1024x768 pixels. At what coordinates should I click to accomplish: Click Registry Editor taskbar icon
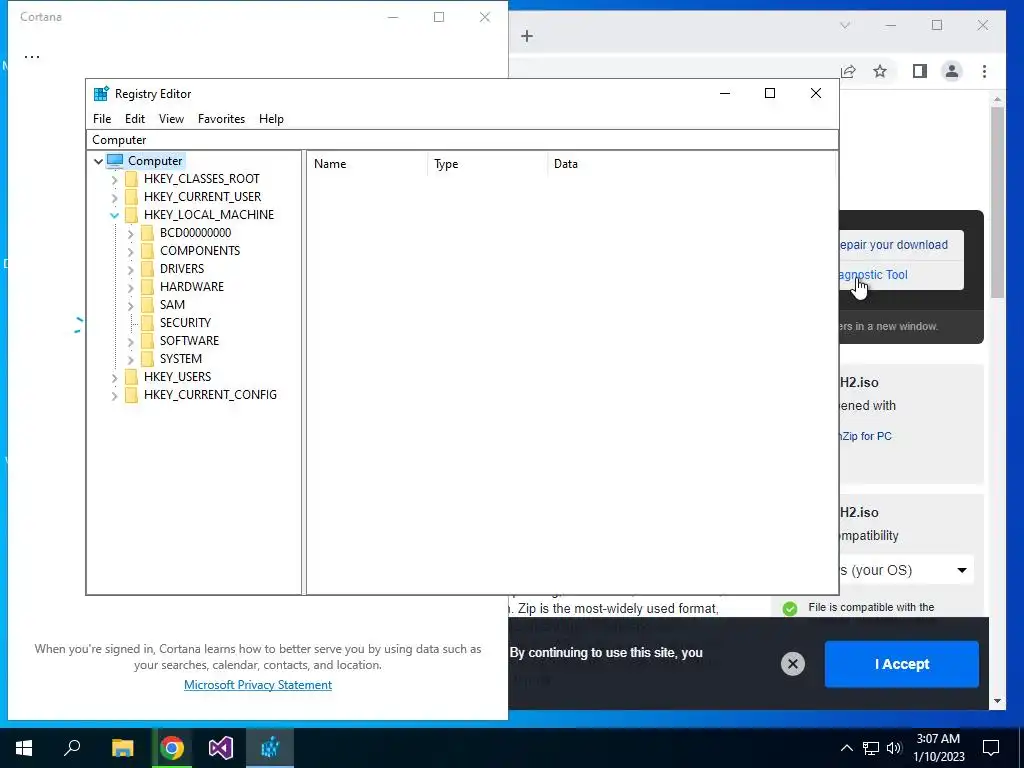(x=270, y=748)
